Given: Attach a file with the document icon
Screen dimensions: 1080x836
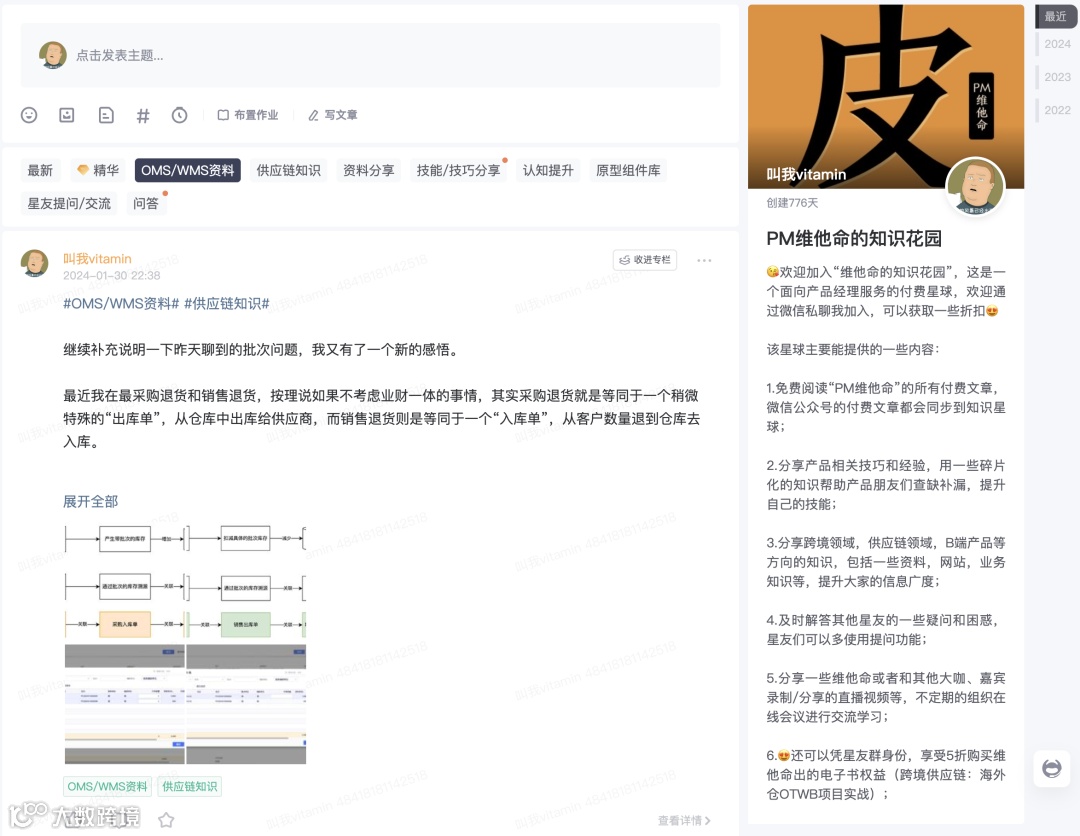Looking at the screenshot, I should pyautogui.click(x=105, y=115).
